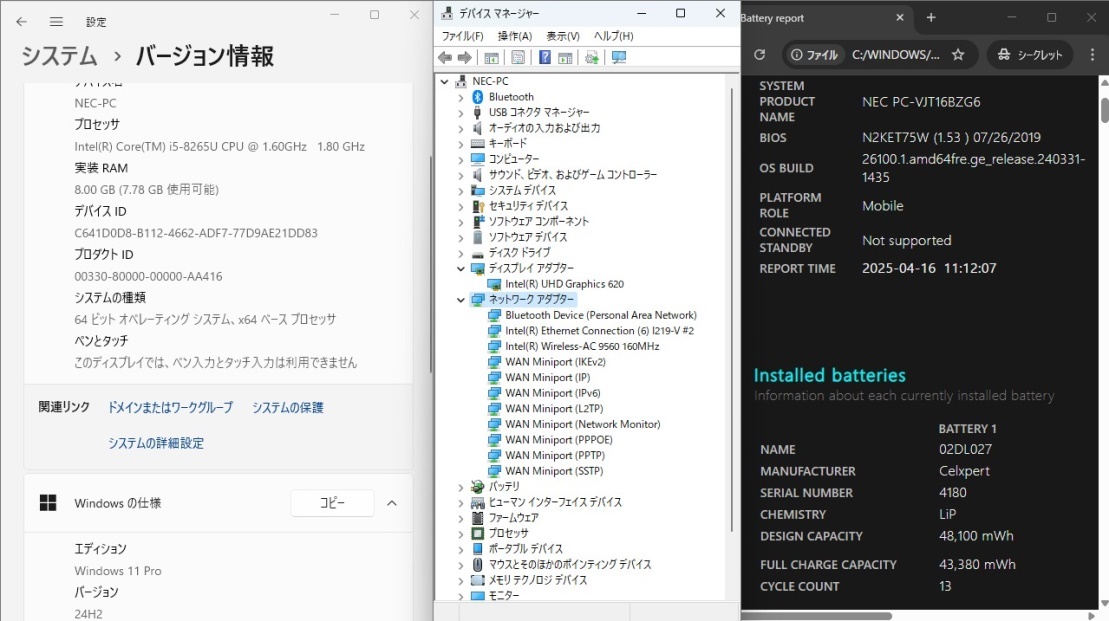Viewport: 1109px width, 621px height.
Task: Click the Scan for hardware changes toolbar icon
Action: click(x=617, y=57)
